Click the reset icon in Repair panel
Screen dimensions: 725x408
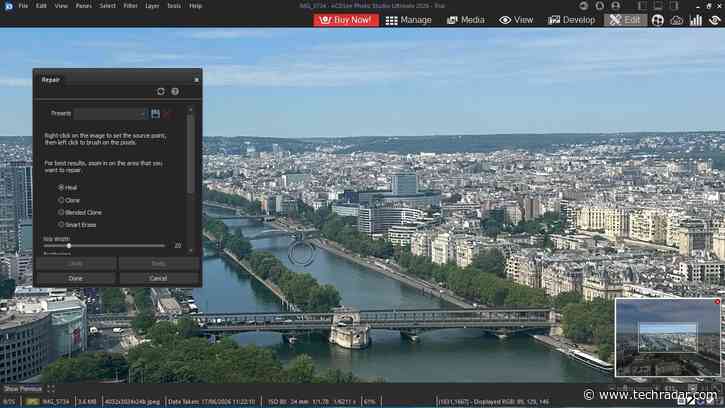pyautogui.click(x=160, y=92)
